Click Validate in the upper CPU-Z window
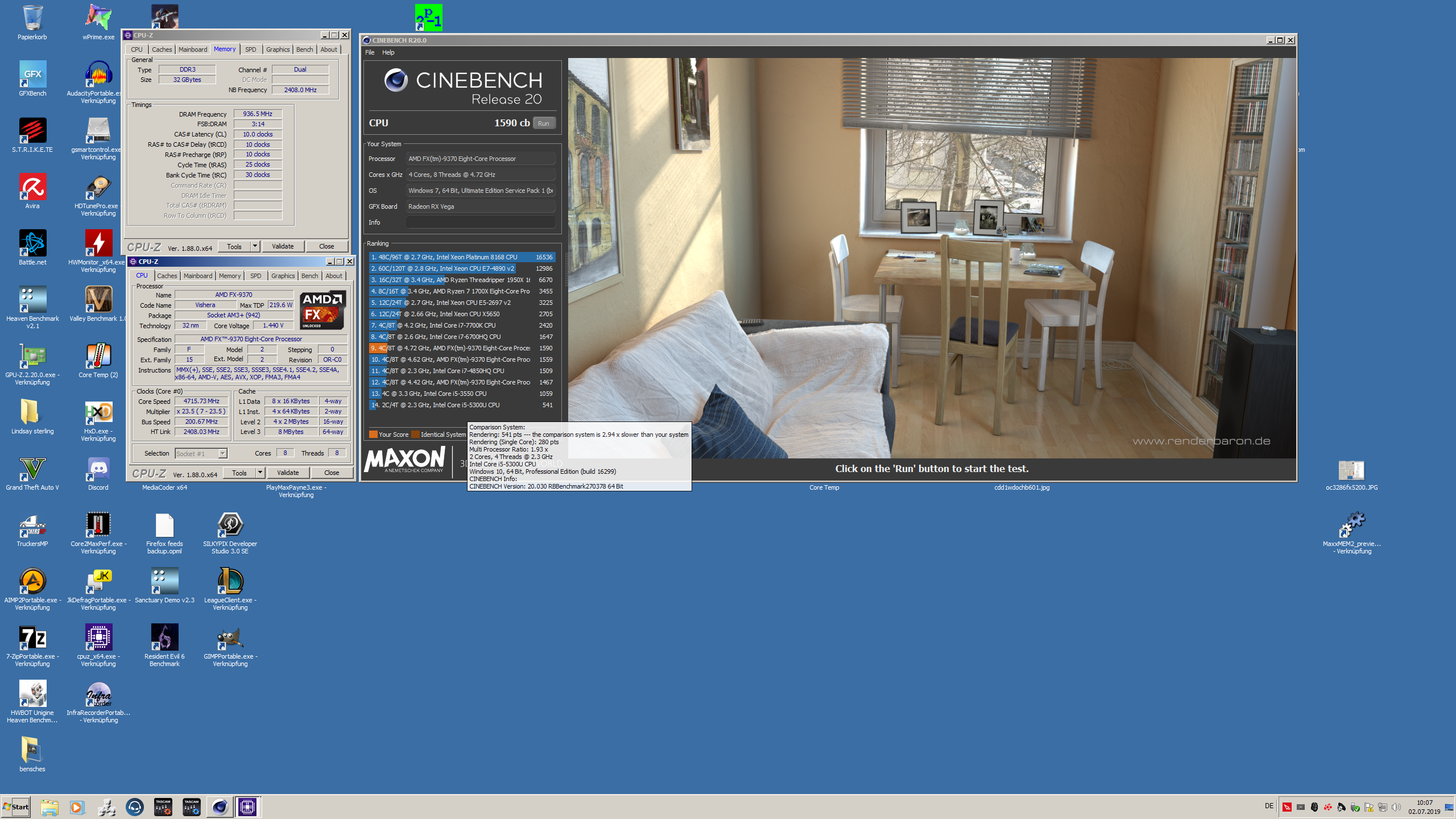The image size is (1456, 819). click(x=283, y=246)
